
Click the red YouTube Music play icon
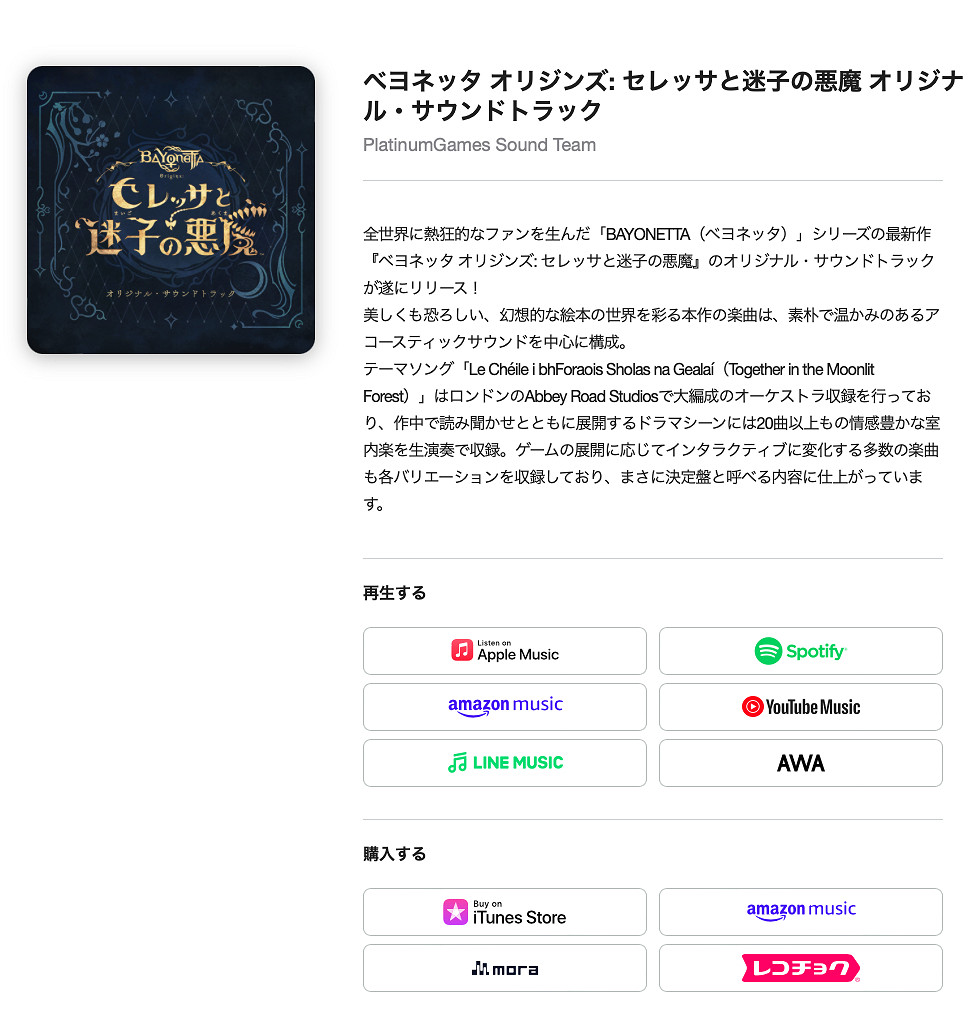coord(753,707)
